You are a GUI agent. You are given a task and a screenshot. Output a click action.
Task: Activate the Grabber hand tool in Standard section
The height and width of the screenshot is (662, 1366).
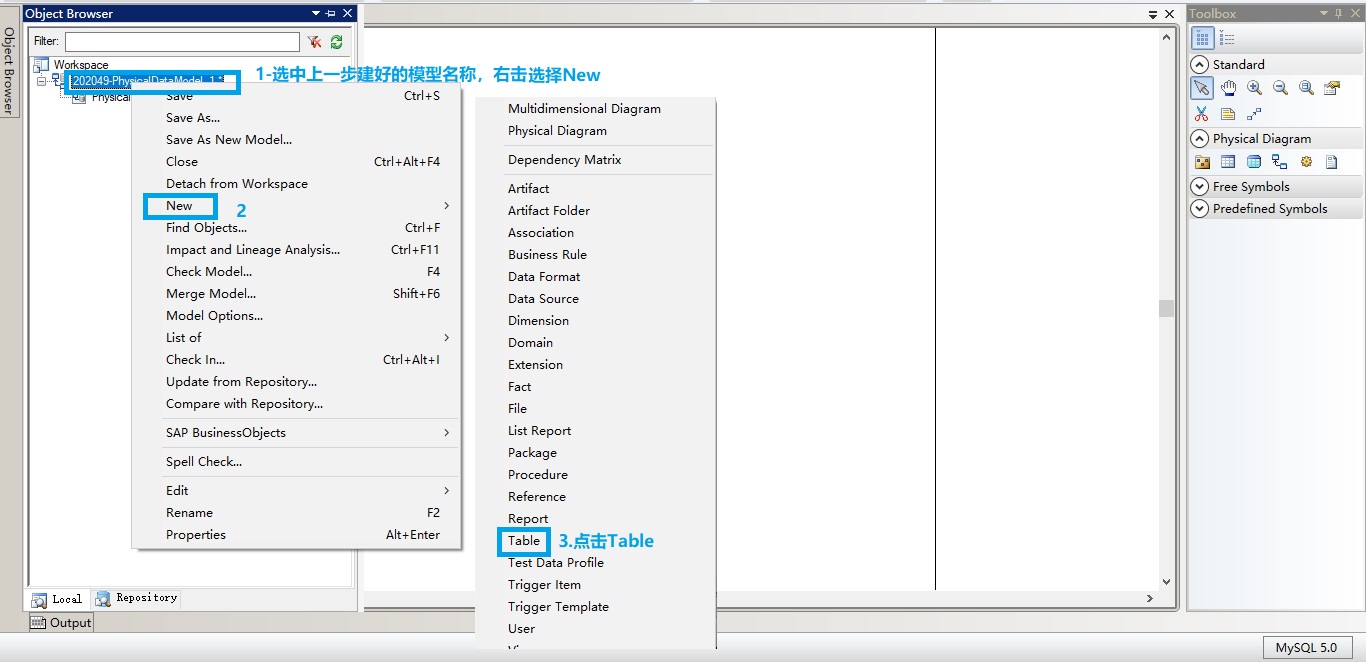[x=1229, y=87]
